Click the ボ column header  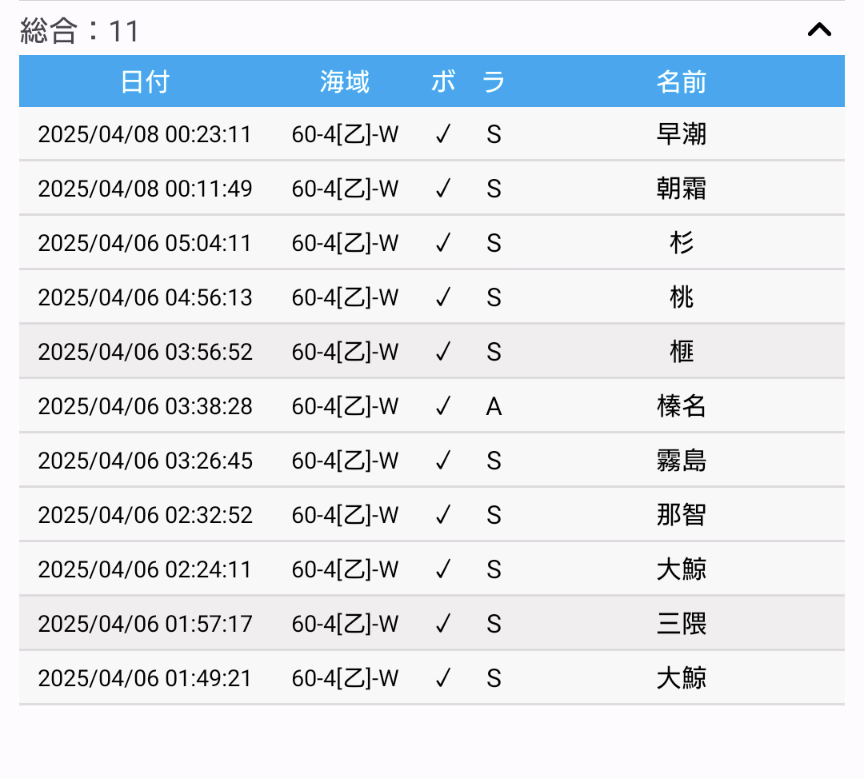443,82
